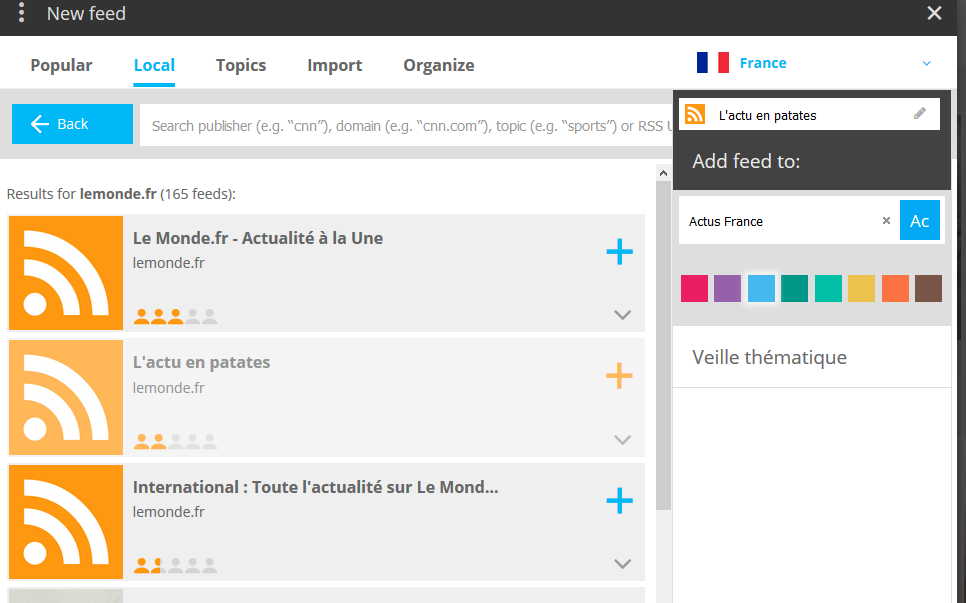Pick the brown color swatch
966x603 pixels.
point(928,288)
